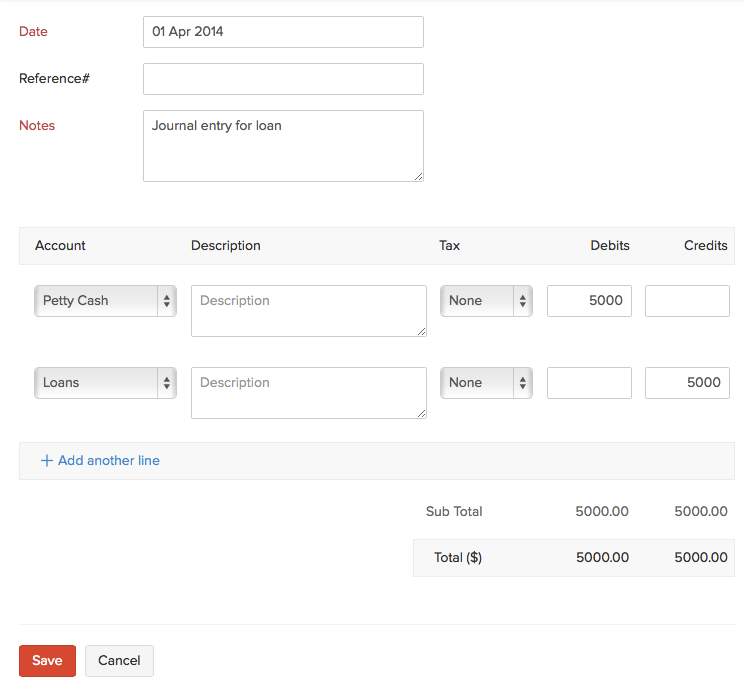
Task: Click the empty Credits field for Petty Cash
Action: 687,301
